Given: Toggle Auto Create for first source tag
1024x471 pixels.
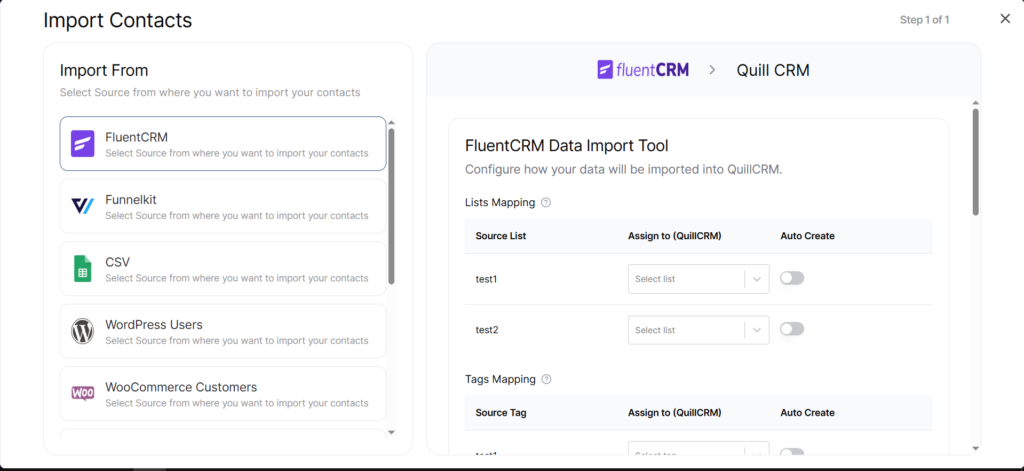Looking at the screenshot, I should pyautogui.click(x=792, y=453).
